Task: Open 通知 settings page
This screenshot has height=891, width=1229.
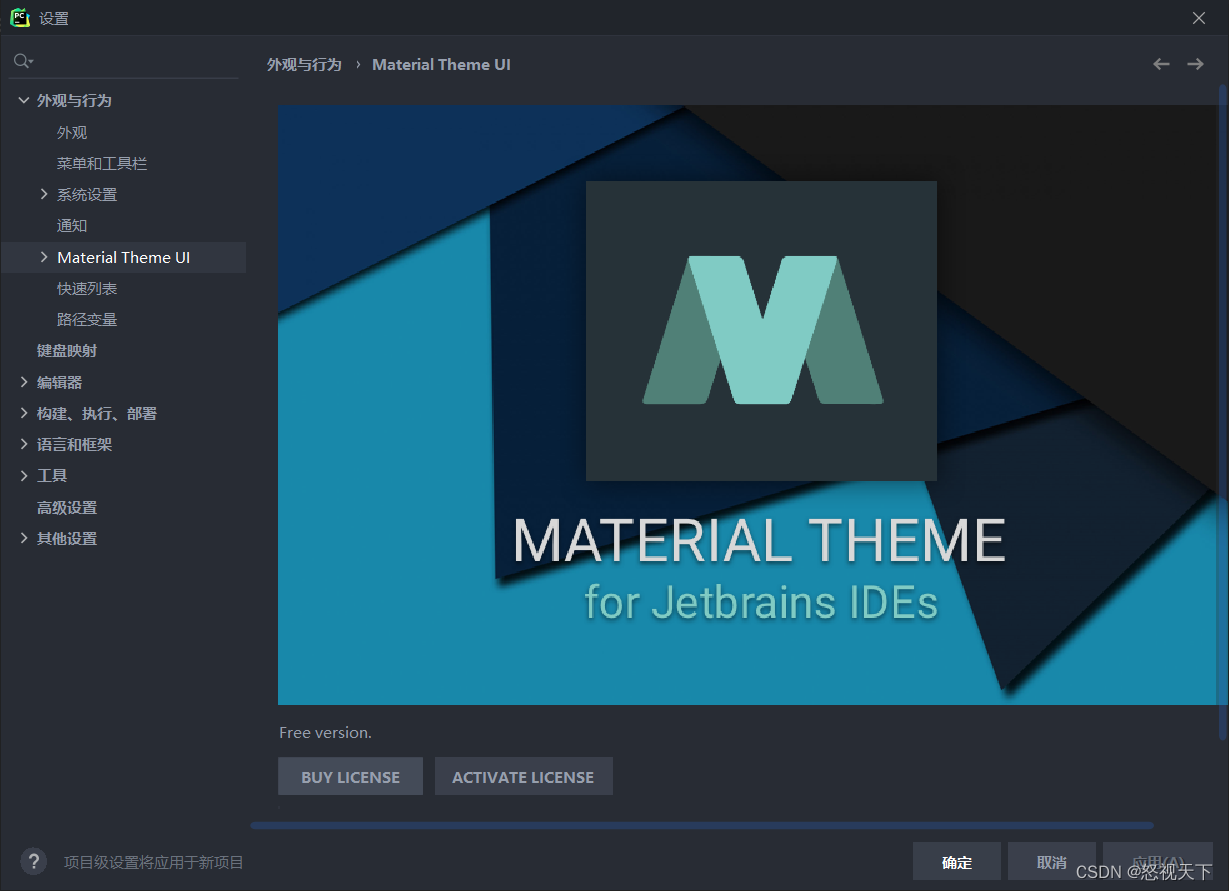Action: point(72,226)
